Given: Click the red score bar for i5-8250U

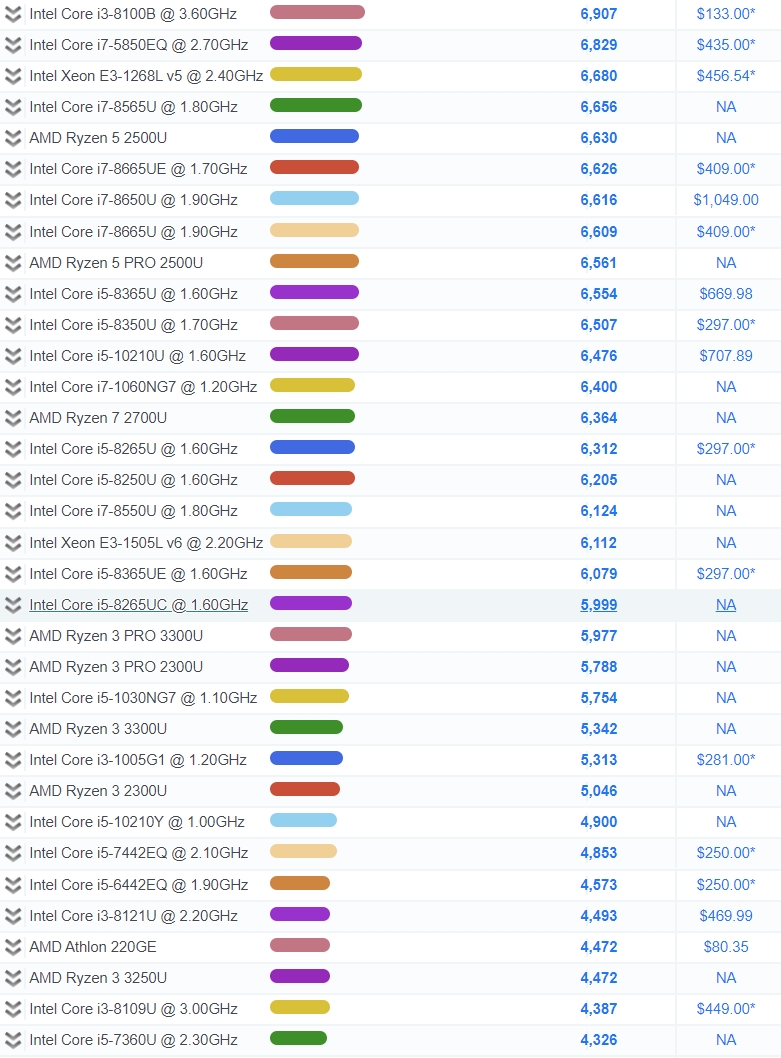Looking at the screenshot, I should [313, 478].
